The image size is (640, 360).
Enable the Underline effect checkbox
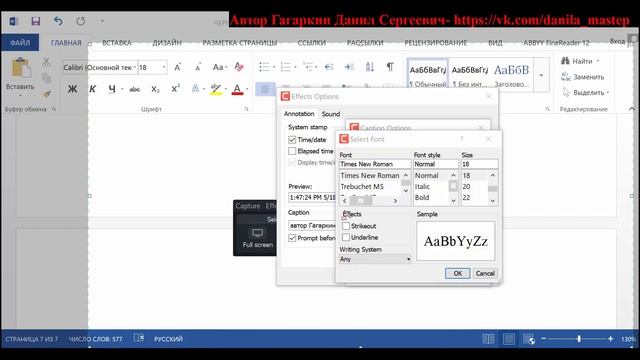click(346, 237)
